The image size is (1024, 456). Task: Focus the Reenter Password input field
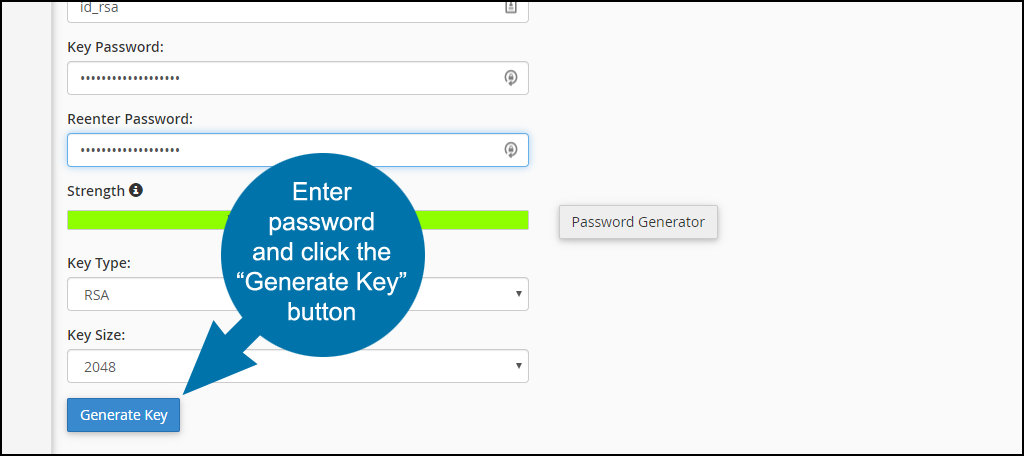tap(298, 150)
